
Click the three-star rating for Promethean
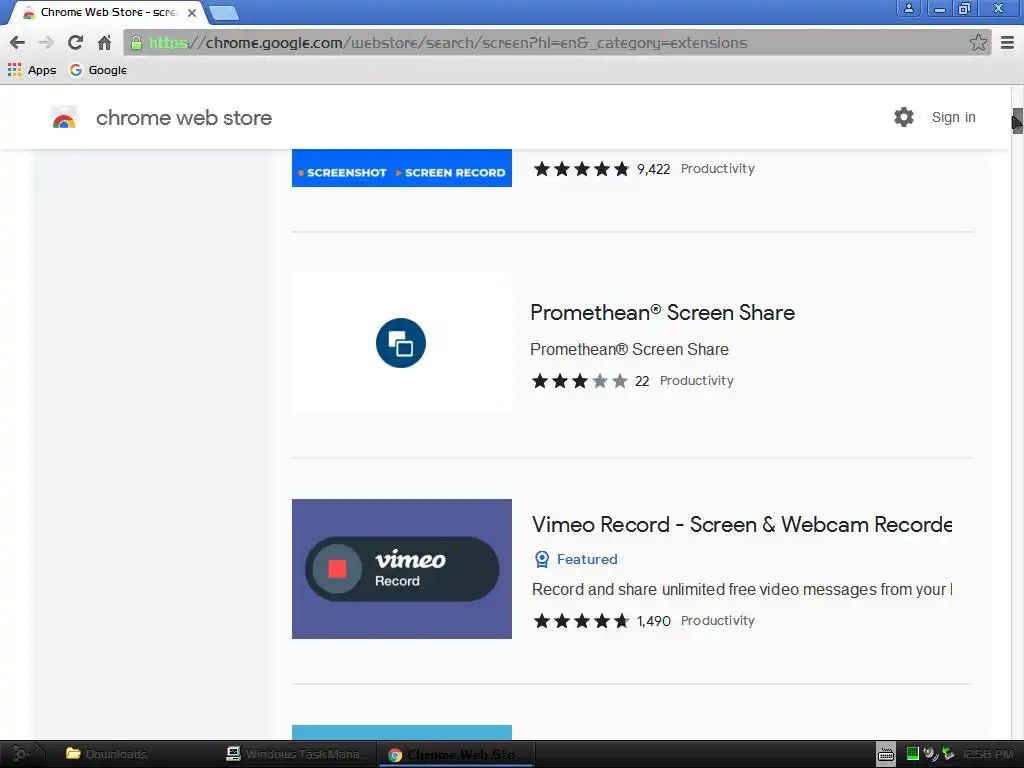580,381
